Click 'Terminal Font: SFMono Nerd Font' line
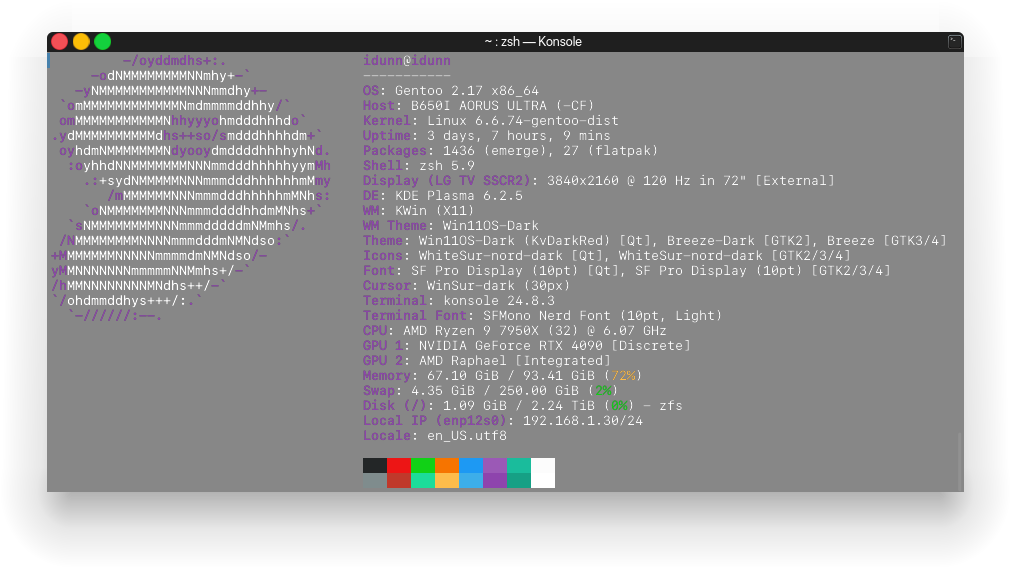The width and height of the screenshot is (1011, 568). [542, 315]
